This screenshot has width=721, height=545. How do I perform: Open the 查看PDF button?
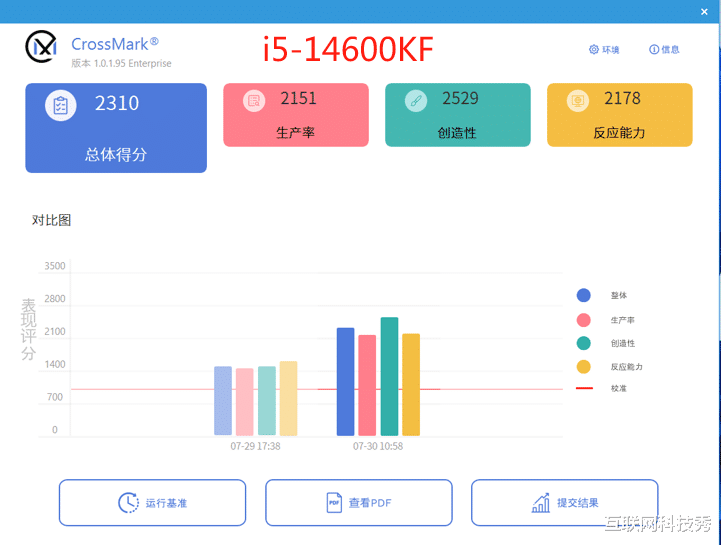(x=359, y=503)
